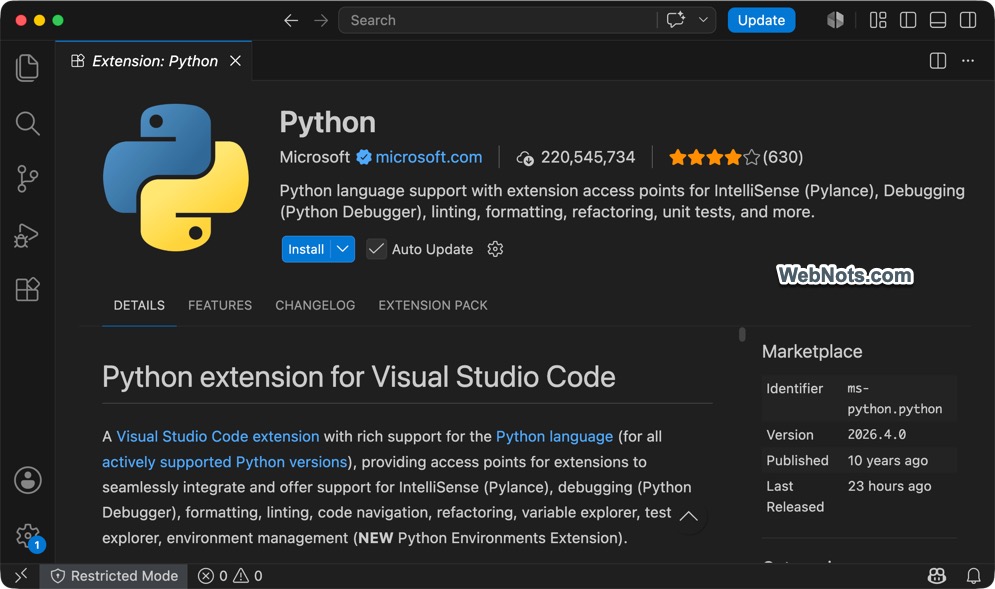Viewport: 995px width, 589px height.
Task: Open the Copilot icon in title bar
Action: point(835,20)
